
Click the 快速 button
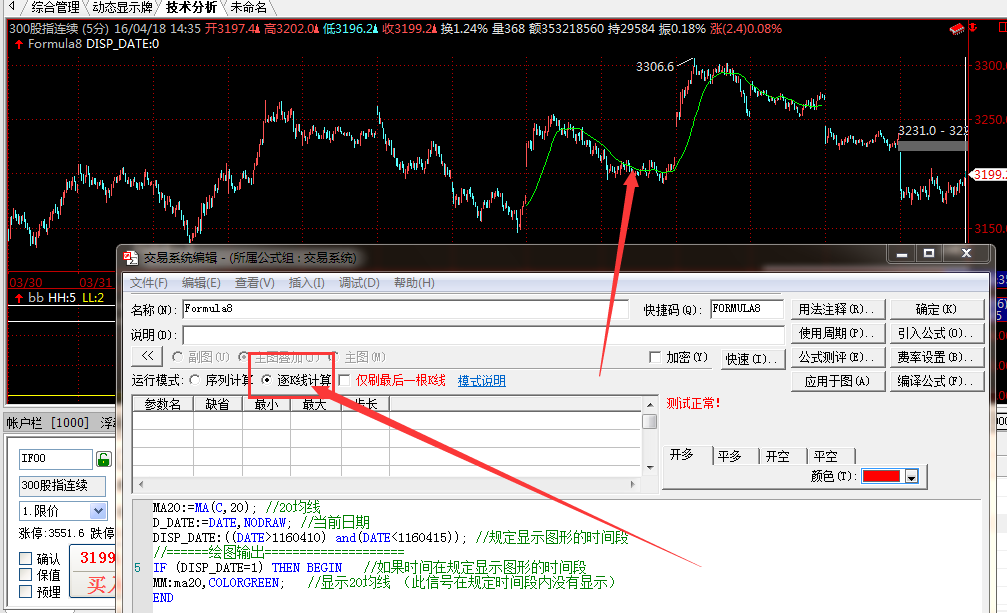(x=752, y=359)
